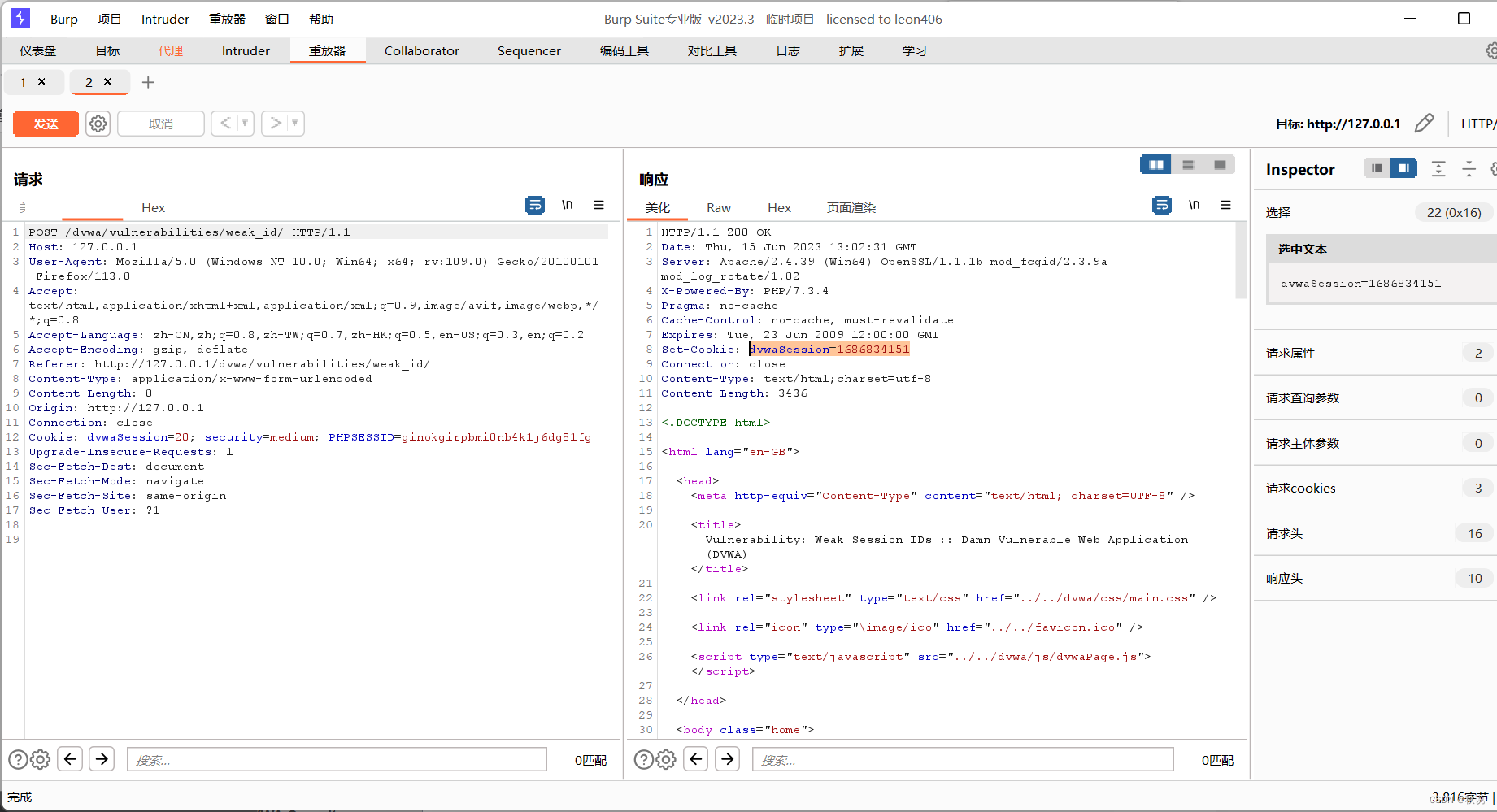Expand 请求查询参数 section in Inspector

pyautogui.click(x=1374, y=397)
